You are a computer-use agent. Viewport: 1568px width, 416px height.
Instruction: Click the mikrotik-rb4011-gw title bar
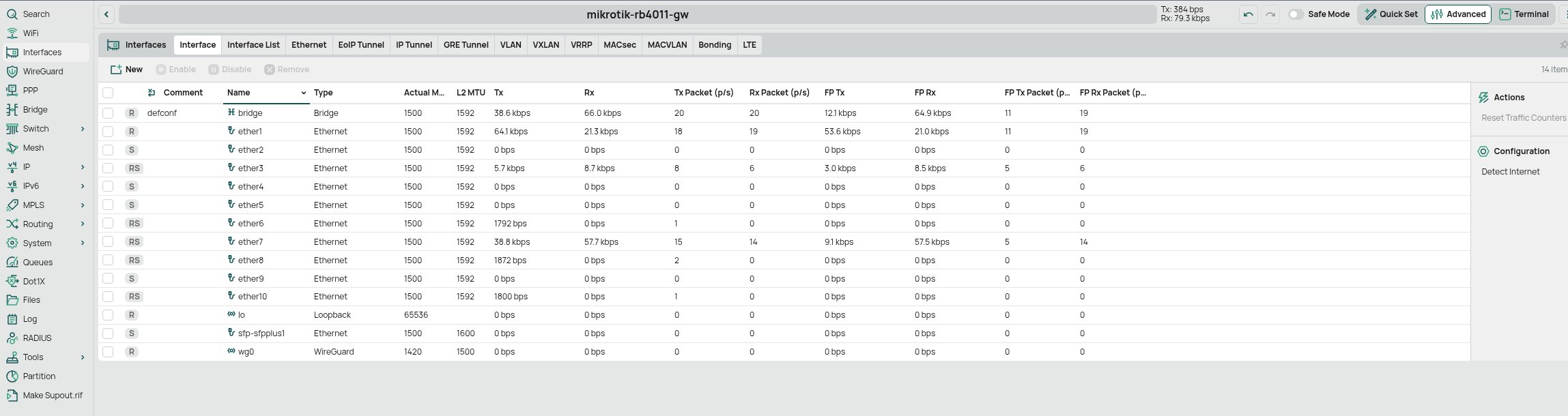pyautogui.click(x=638, y=14)
